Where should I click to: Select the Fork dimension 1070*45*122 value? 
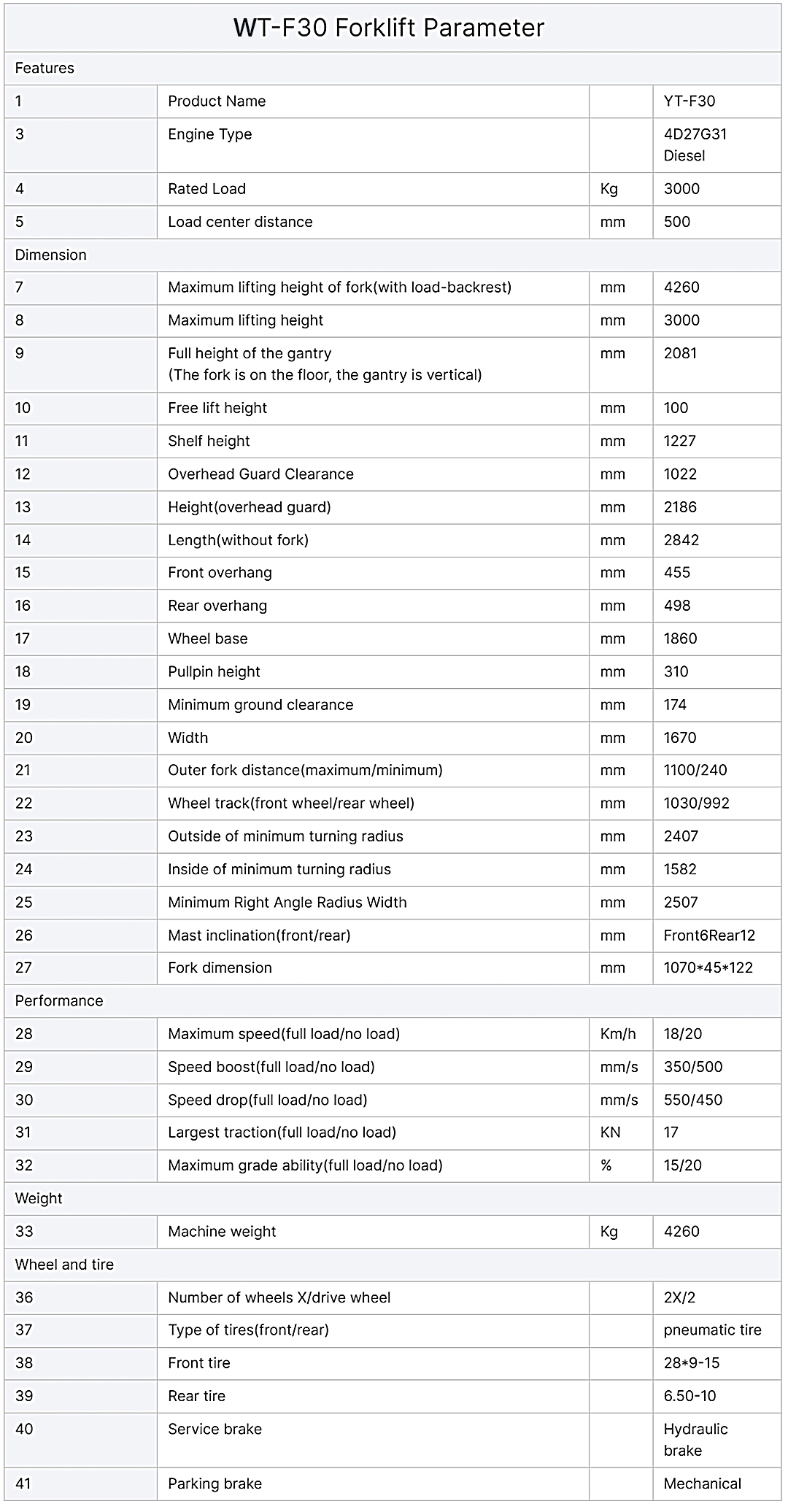click(708, 968)
